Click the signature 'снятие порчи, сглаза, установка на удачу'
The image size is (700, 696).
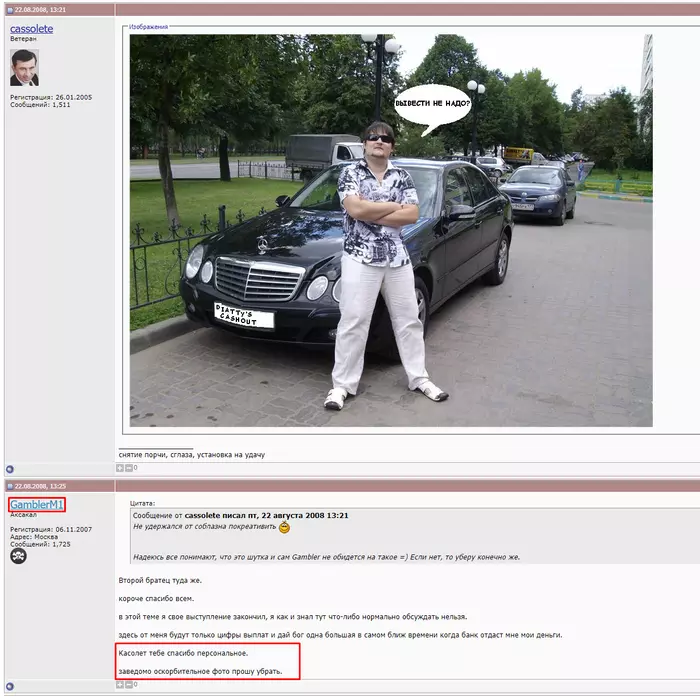192,455
